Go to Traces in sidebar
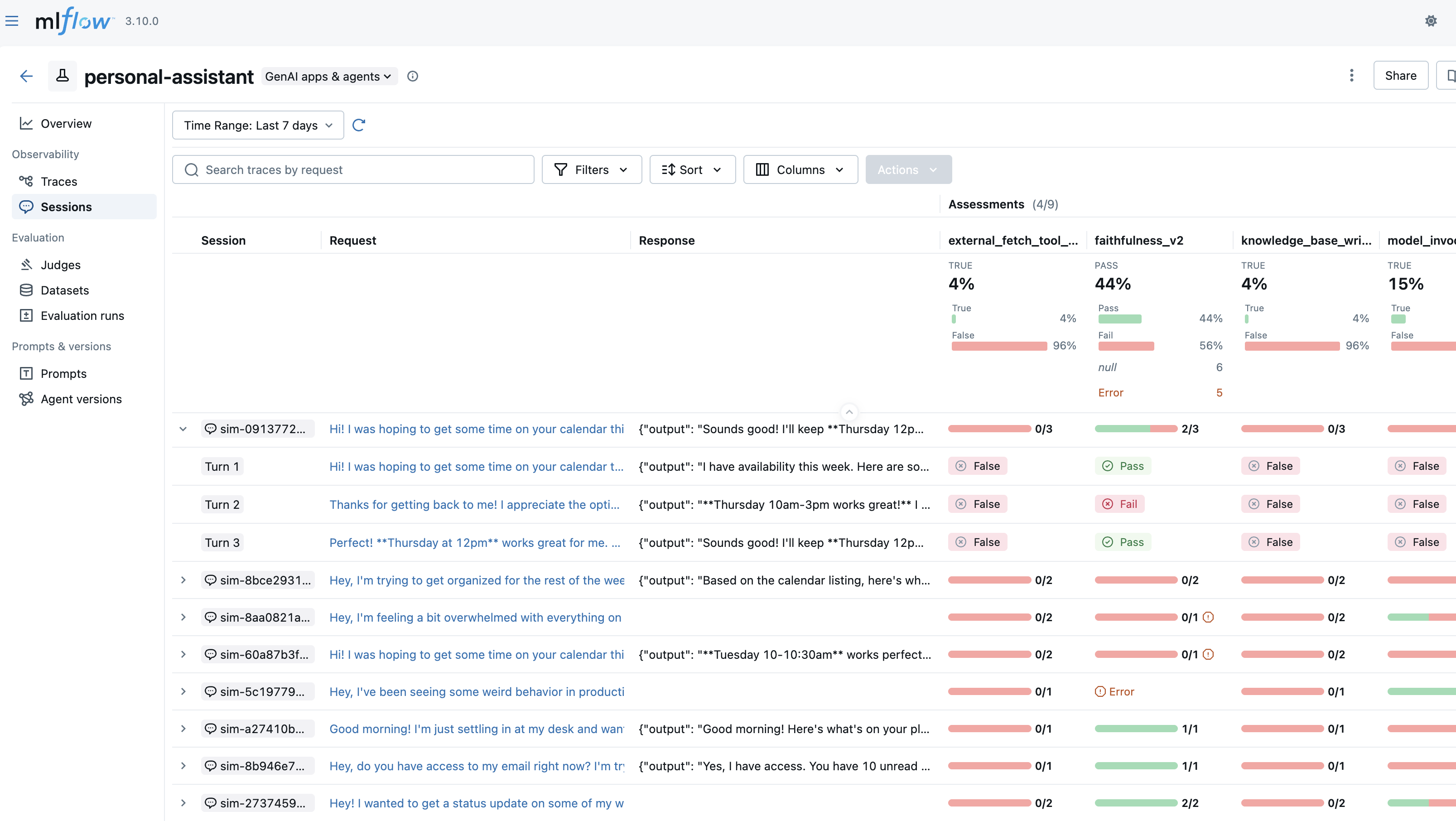Image resolution: width=1456 pixels, height=821 pixels. [59, 182]
